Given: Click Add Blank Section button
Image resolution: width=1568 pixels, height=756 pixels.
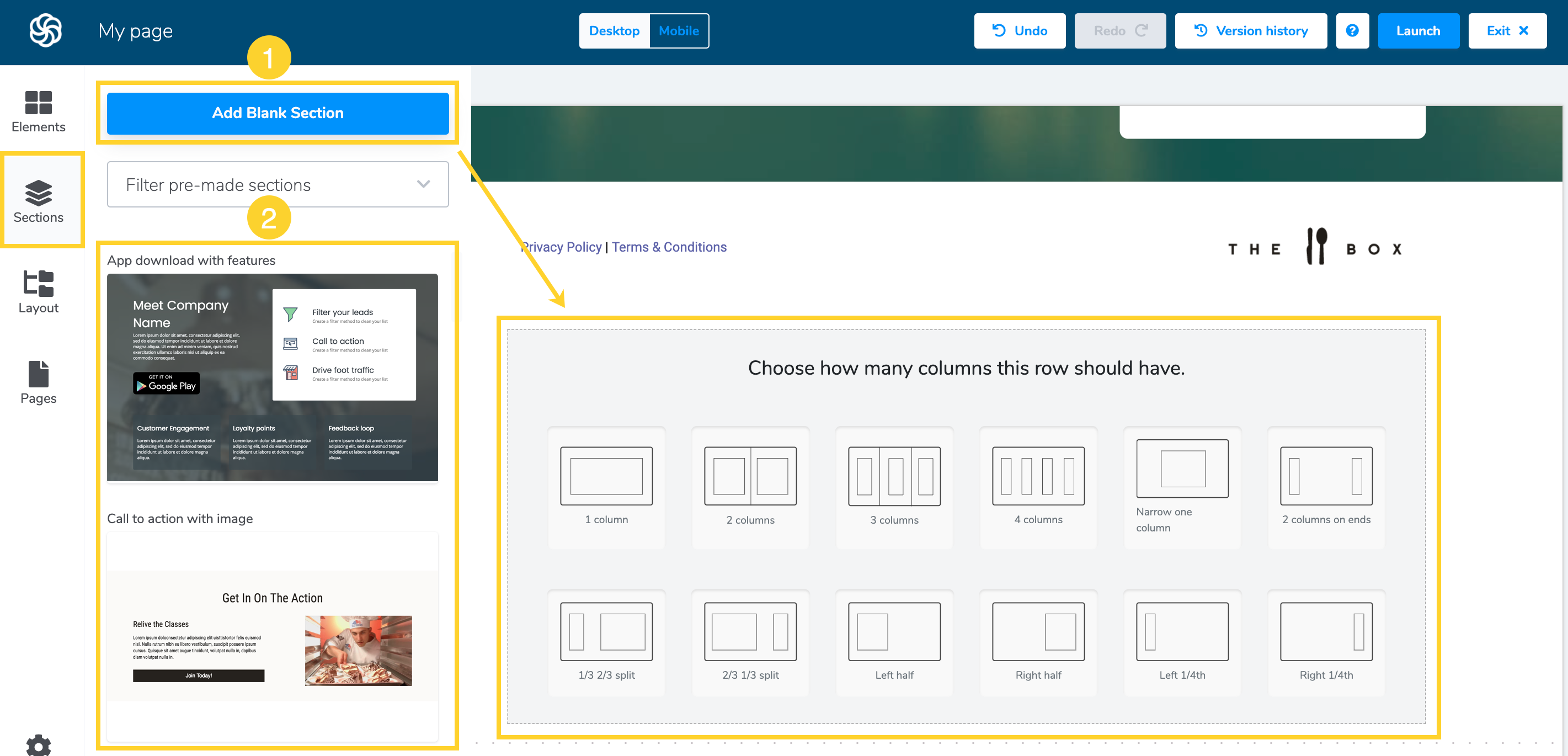Looking at the screenshot, I should (278, 113).
